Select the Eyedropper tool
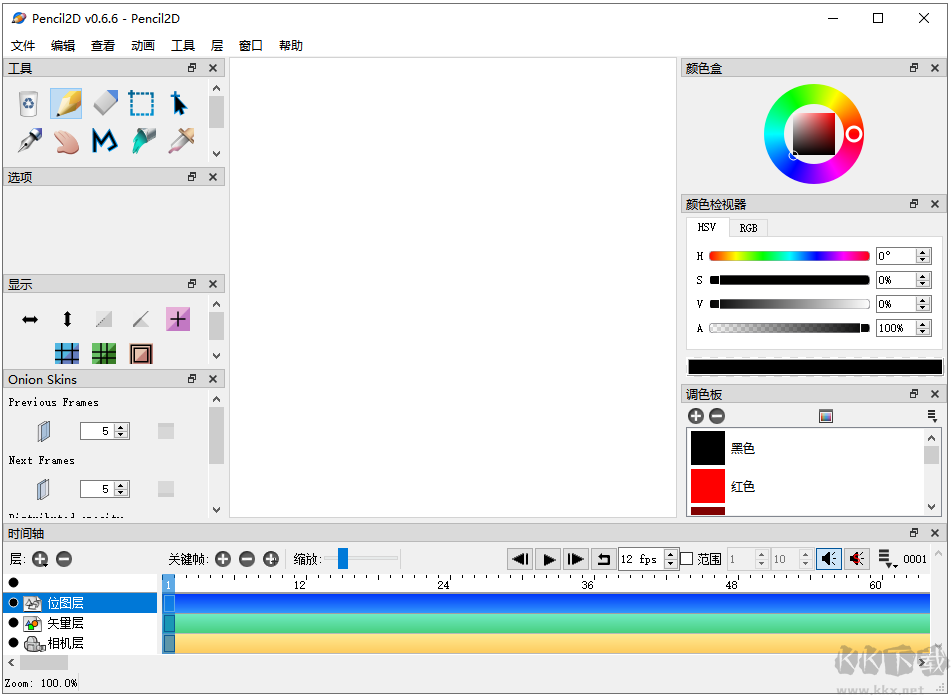 [x=179, y=142]
